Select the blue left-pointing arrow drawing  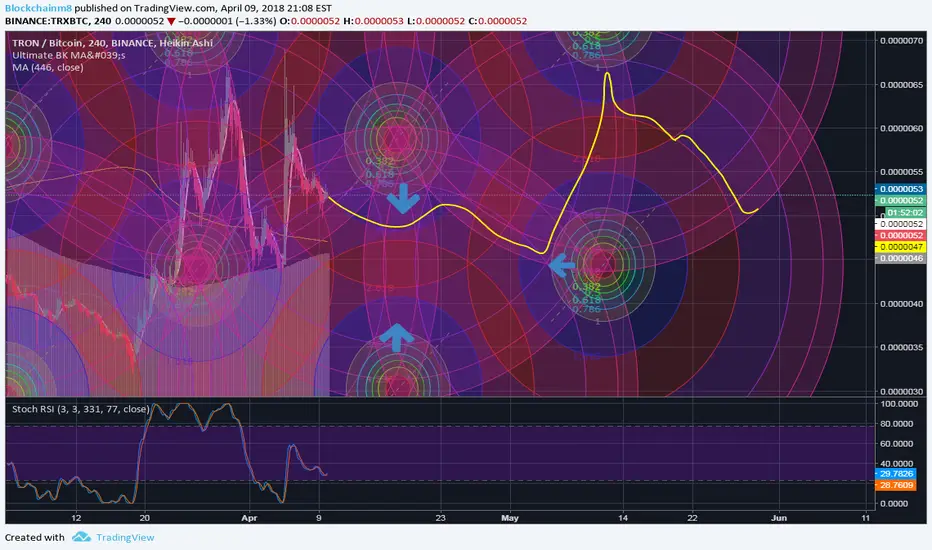click(x=562, y=266)
